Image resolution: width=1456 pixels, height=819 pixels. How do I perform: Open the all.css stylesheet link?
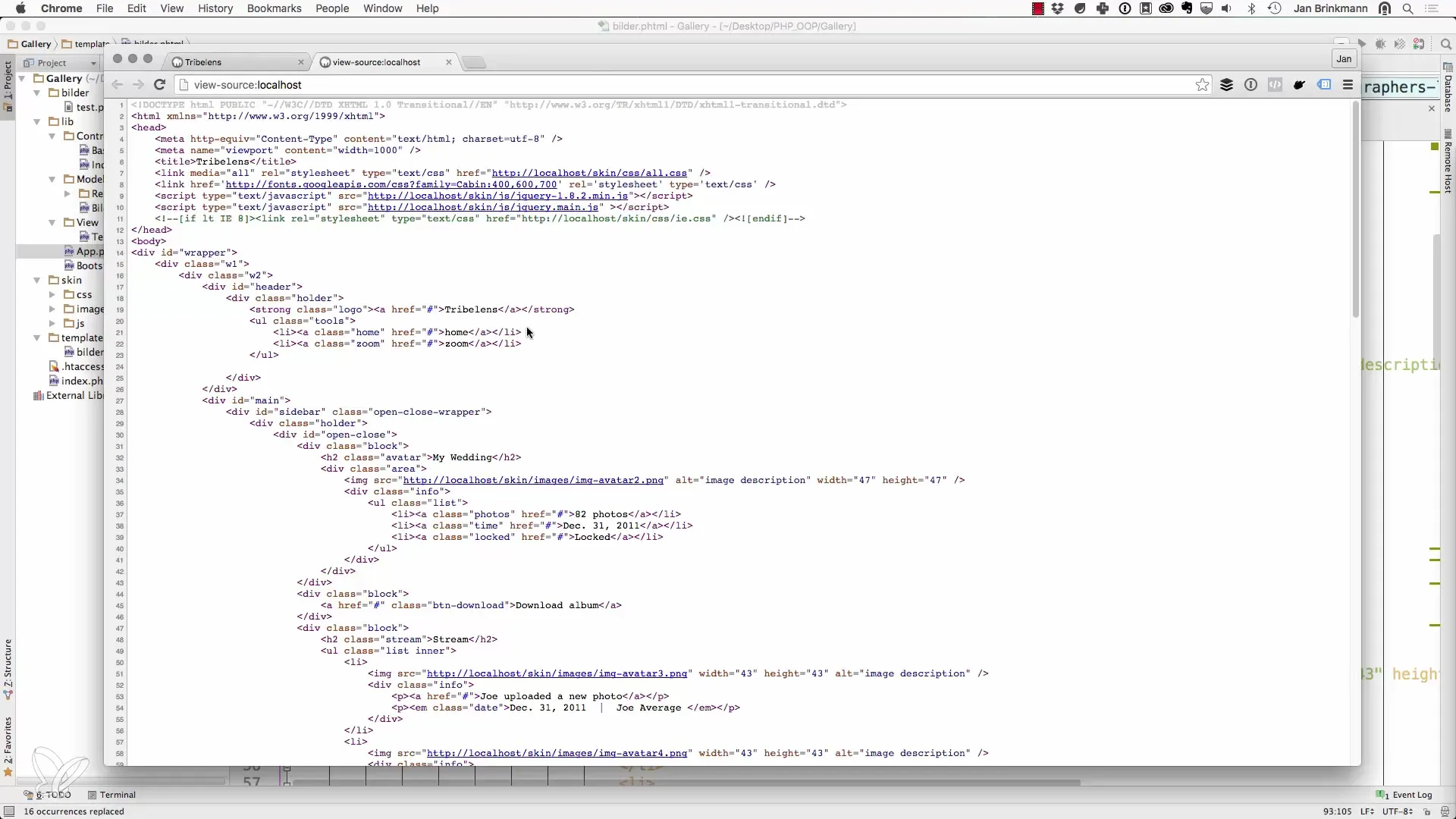pyautogui.click(x=589, y=173)
